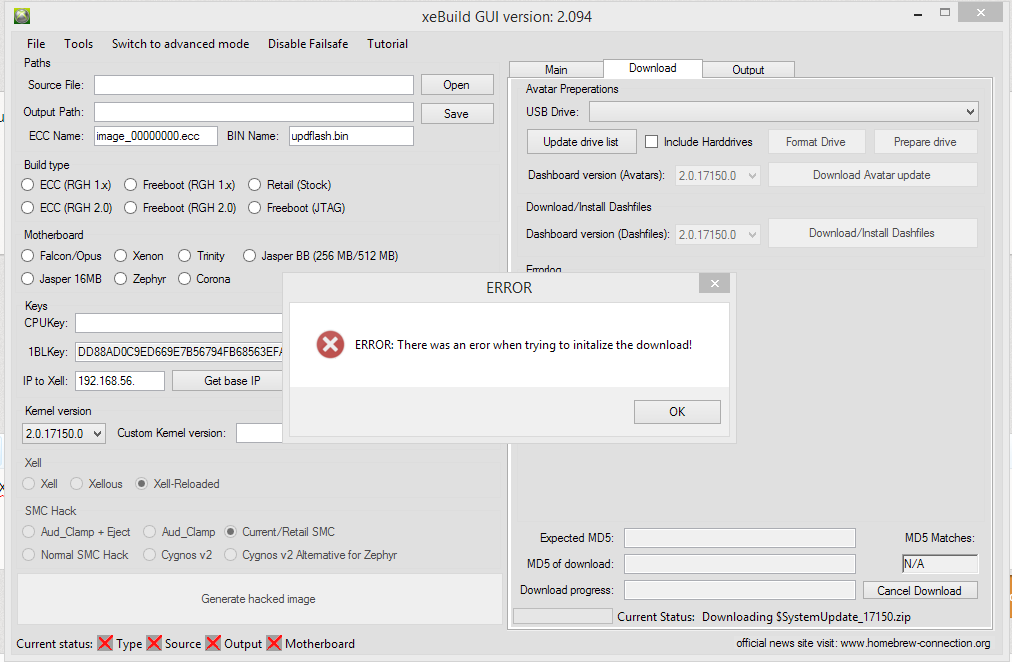
Task: Click Cancel Download button
Action: tap(920, 590)
